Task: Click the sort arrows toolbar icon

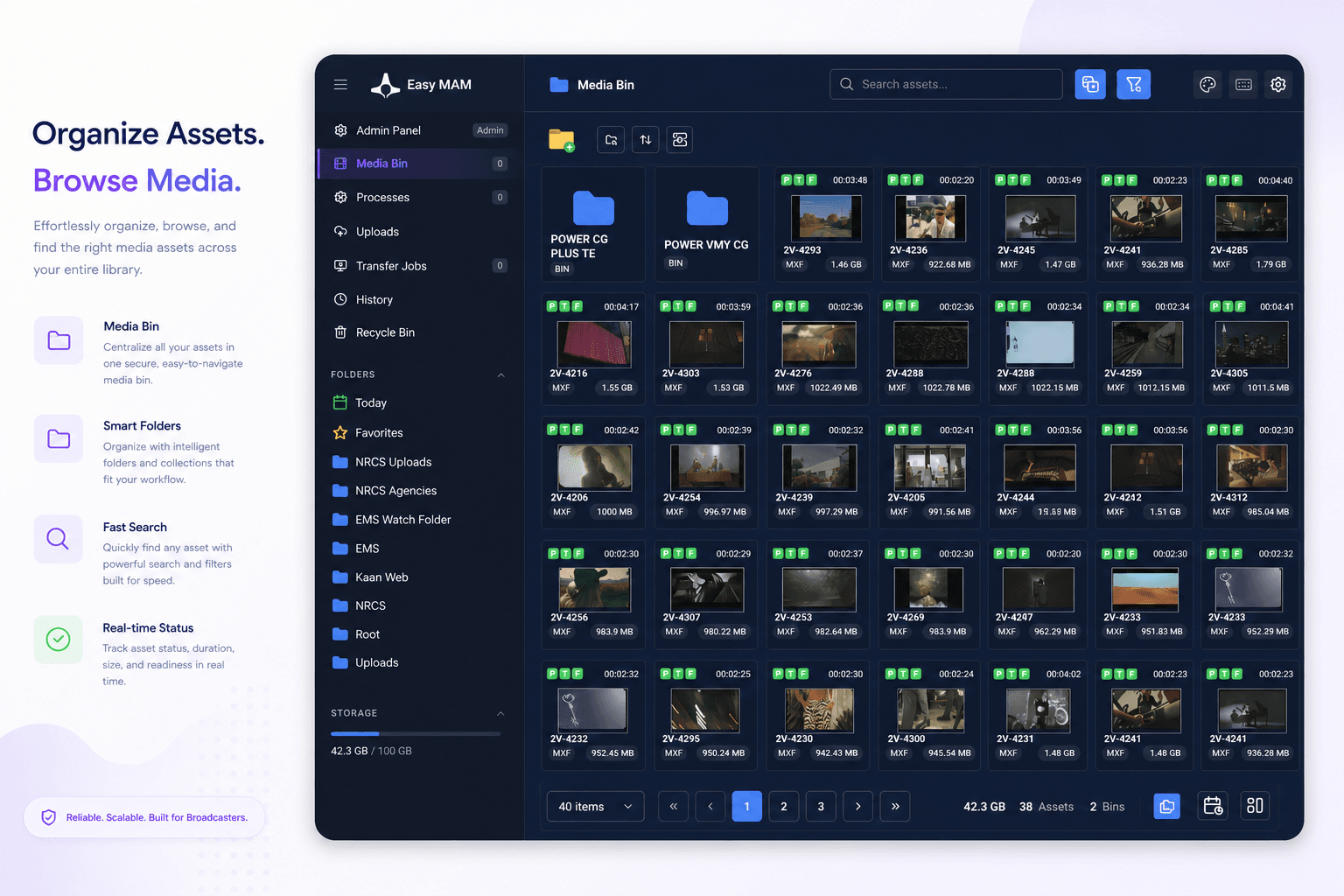Action: (x=646, y=140)
